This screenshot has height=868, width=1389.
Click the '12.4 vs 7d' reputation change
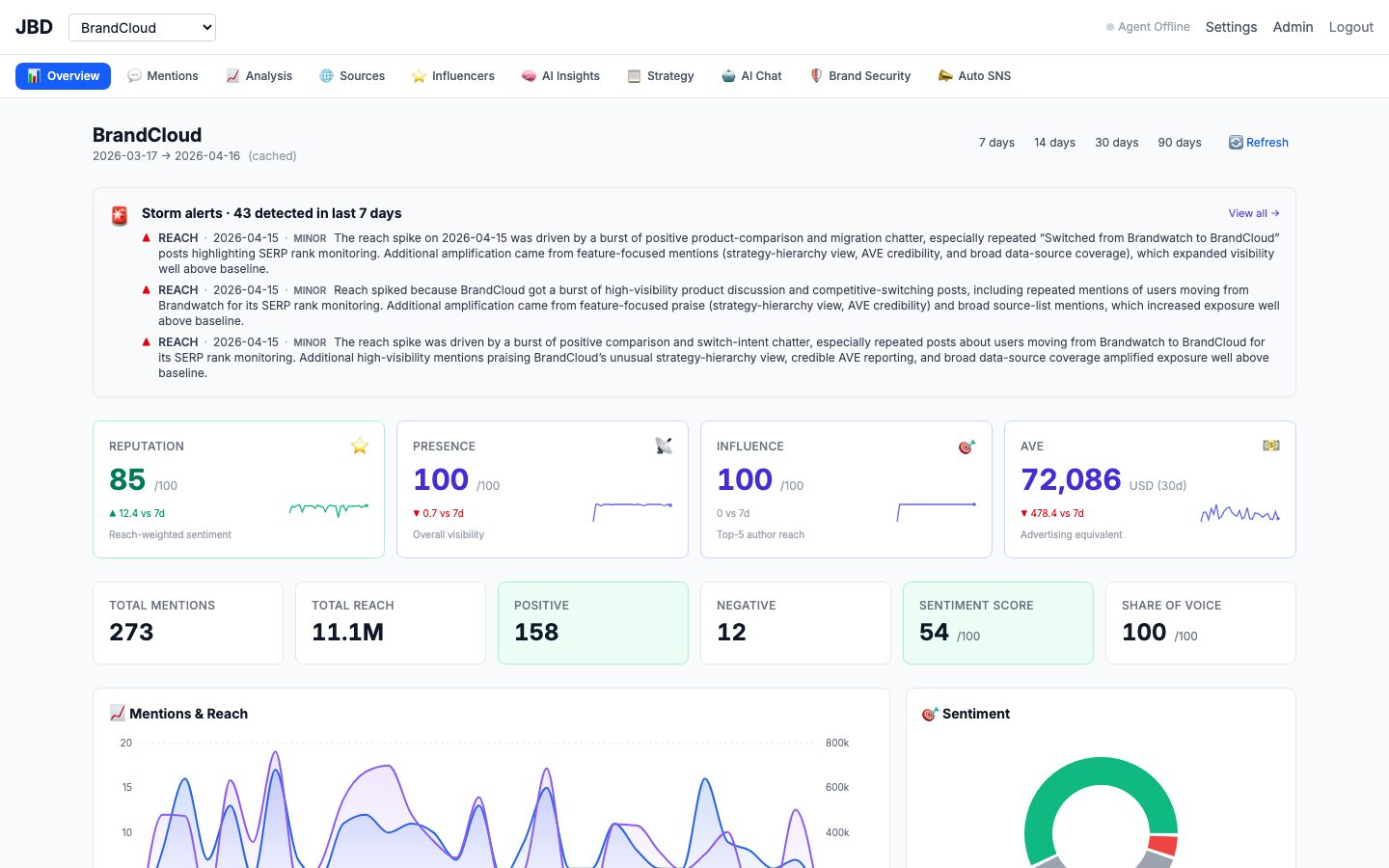(137, 513)
